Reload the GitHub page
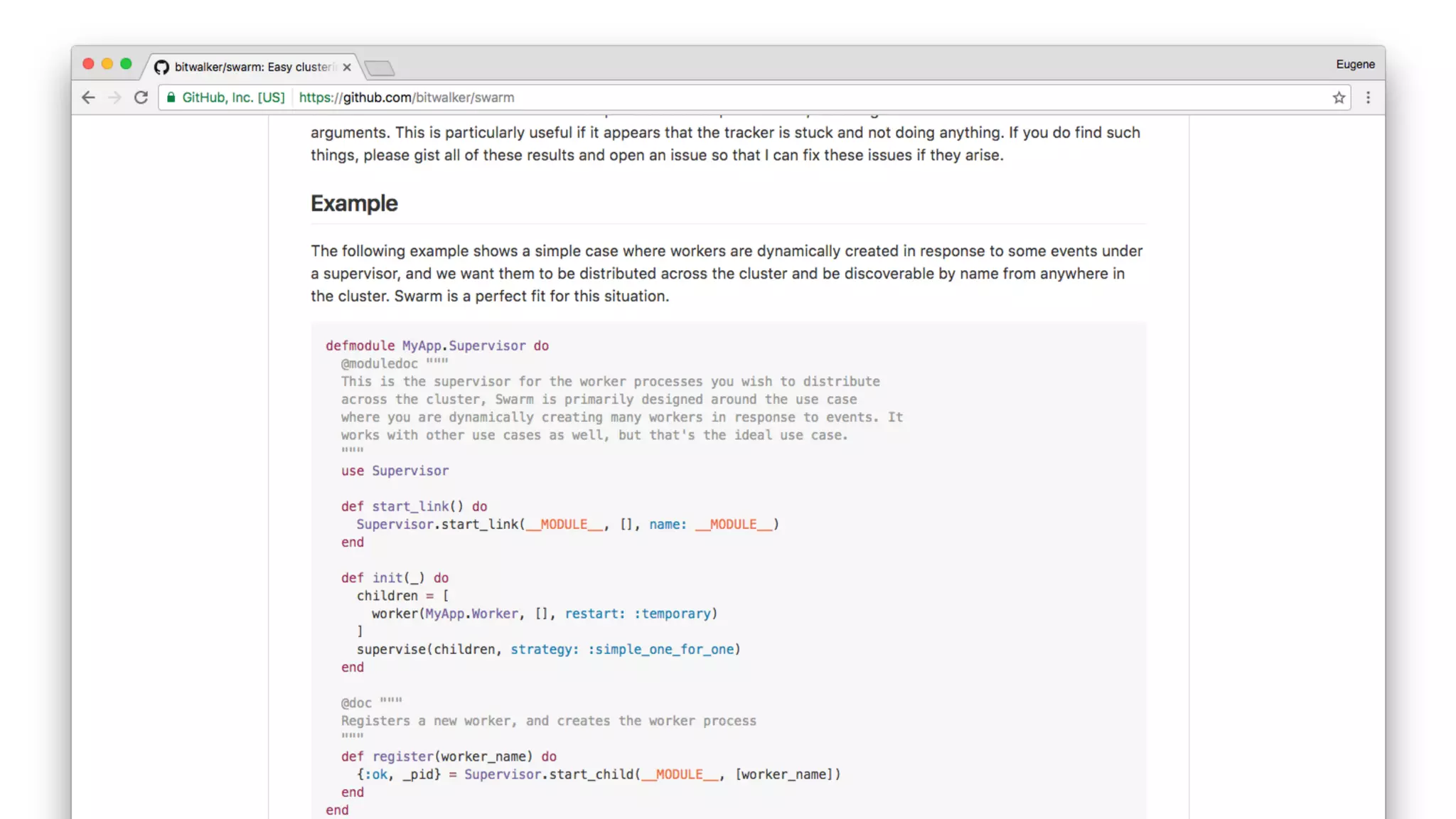 click(141, 97)
